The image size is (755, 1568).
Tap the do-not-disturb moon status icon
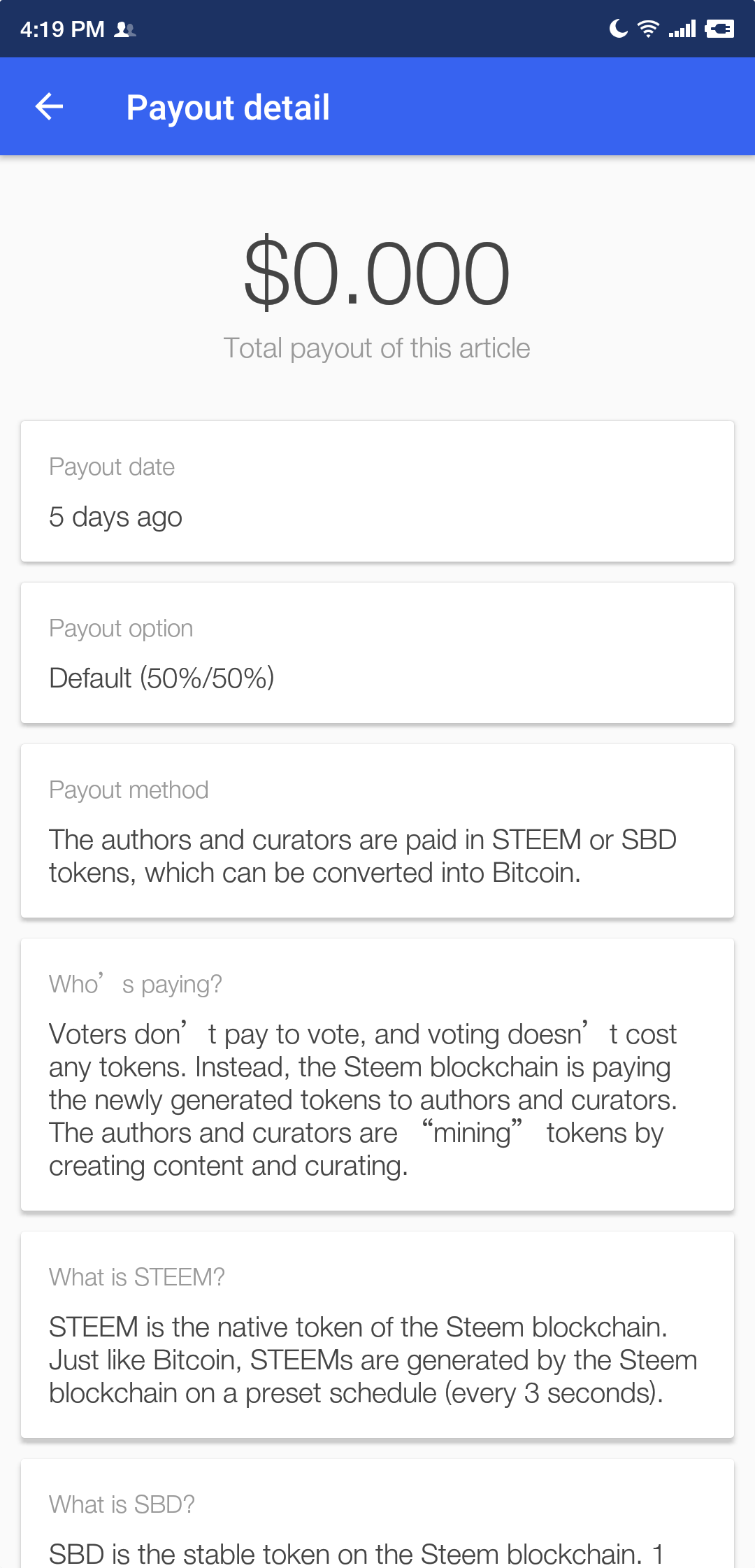click(618, 29)
